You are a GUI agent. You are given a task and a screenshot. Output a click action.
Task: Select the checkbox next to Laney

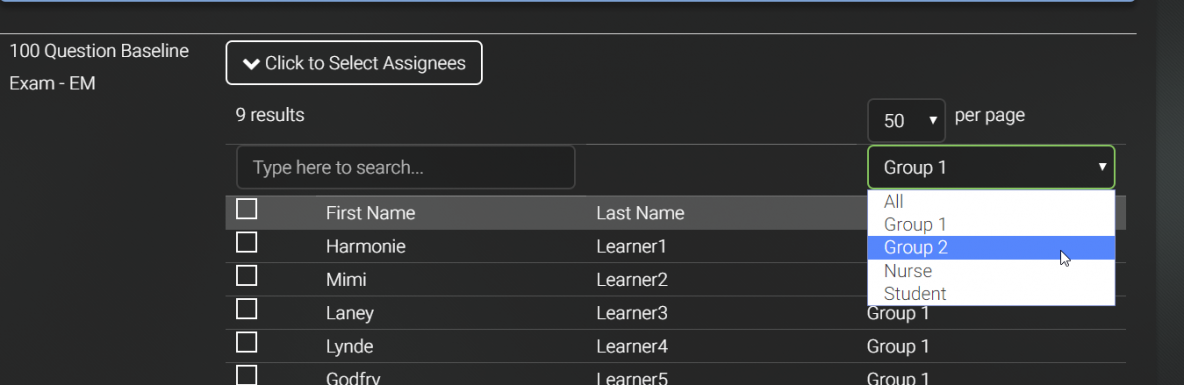click(x=246, y=309)
